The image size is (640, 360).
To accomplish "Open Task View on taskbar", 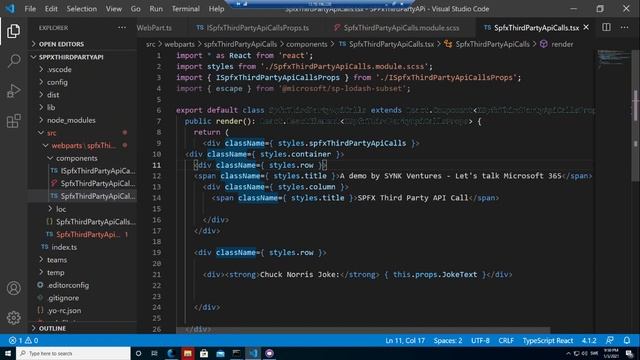I will click(154, 353).
